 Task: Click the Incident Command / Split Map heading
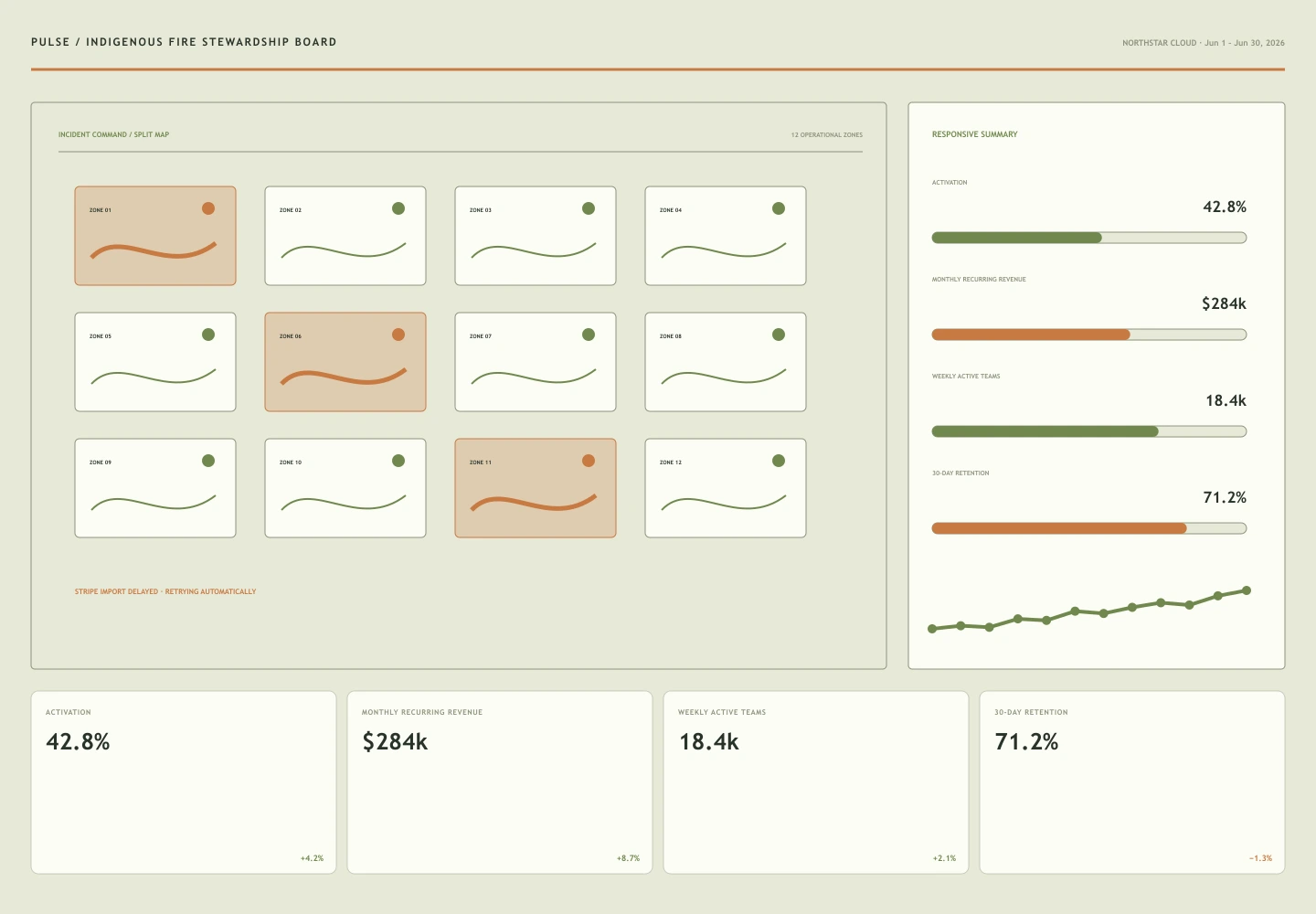(x=113, y=134)
